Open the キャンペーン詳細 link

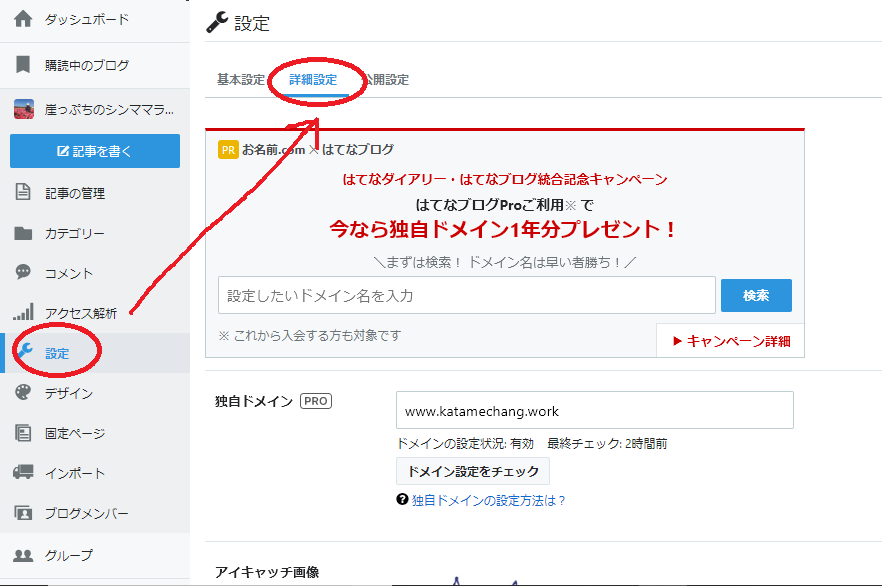(x=731, y=341)
